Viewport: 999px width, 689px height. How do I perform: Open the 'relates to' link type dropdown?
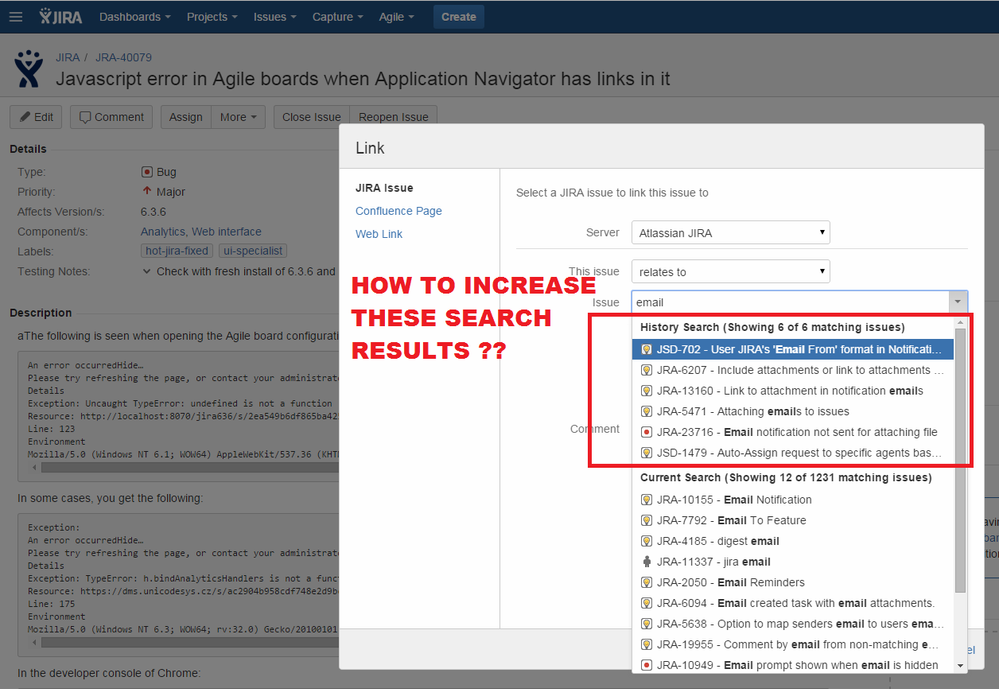730,272
